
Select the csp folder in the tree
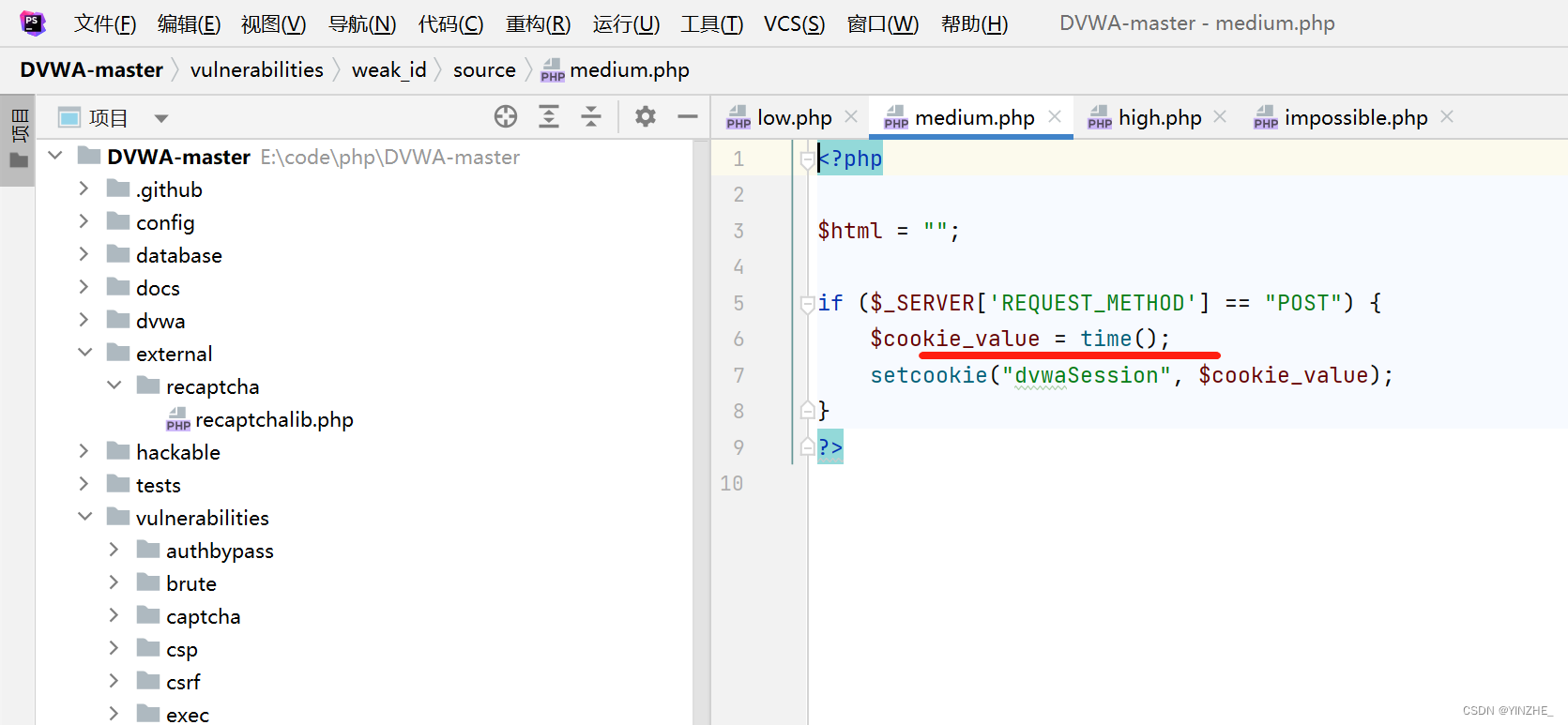click(x=182, y=649)
